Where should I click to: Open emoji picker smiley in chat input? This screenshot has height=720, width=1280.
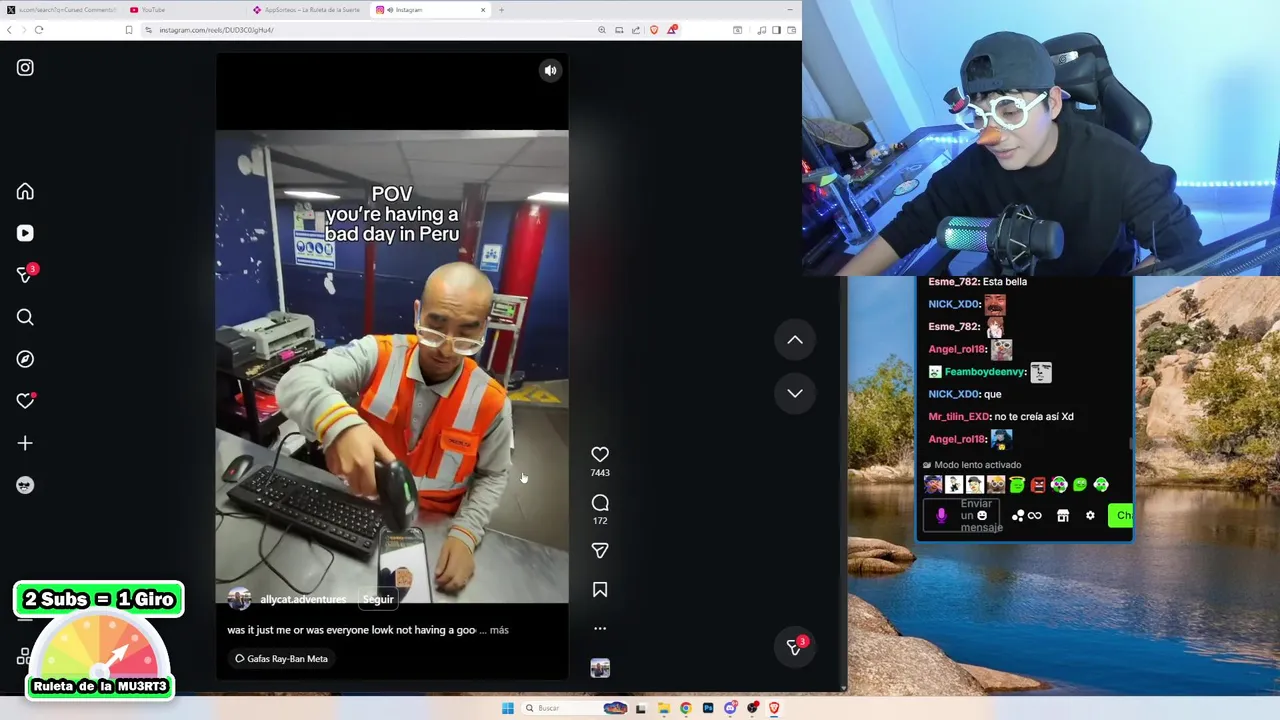pos(982,516)
